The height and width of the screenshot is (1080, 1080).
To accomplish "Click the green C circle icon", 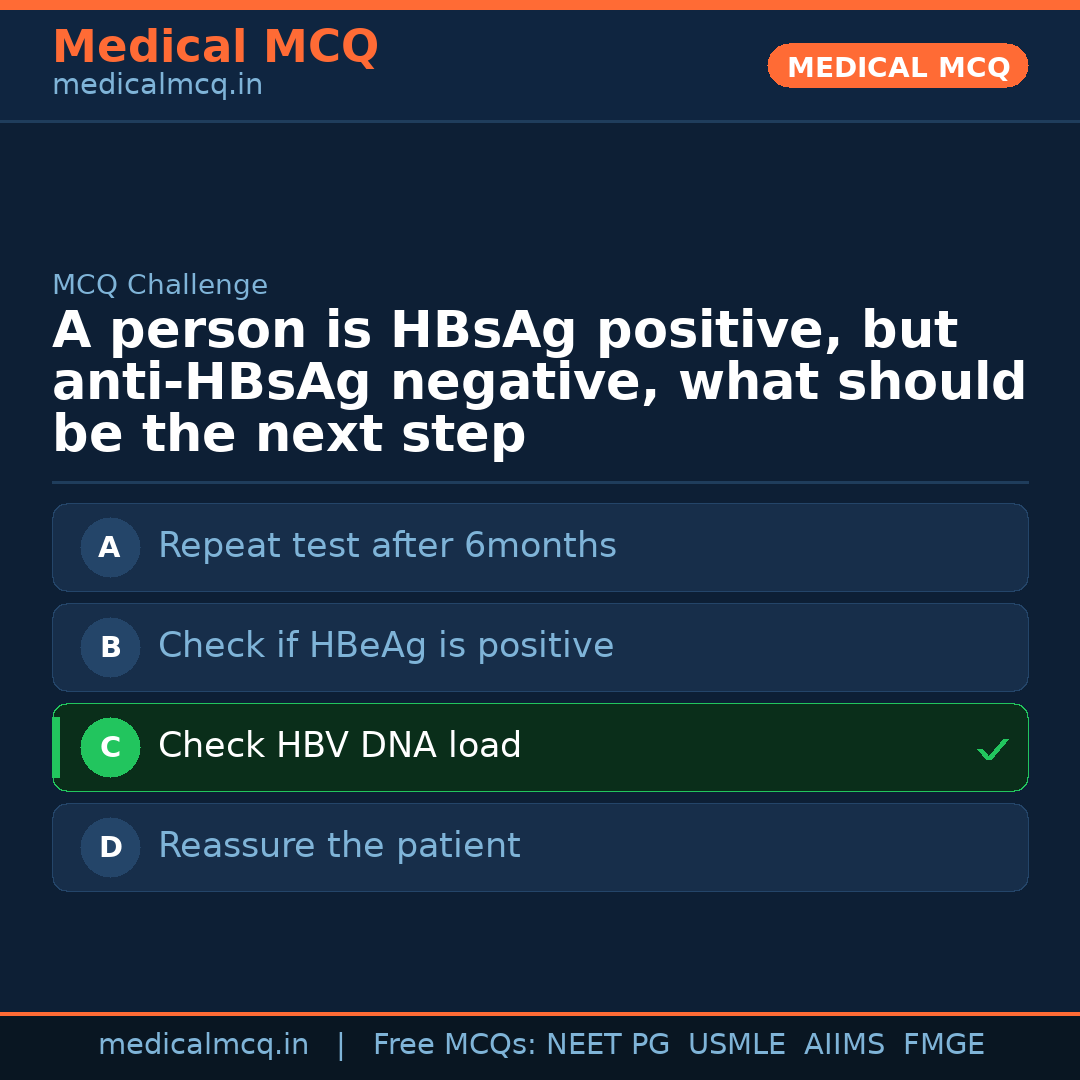I will coord(110,747).
